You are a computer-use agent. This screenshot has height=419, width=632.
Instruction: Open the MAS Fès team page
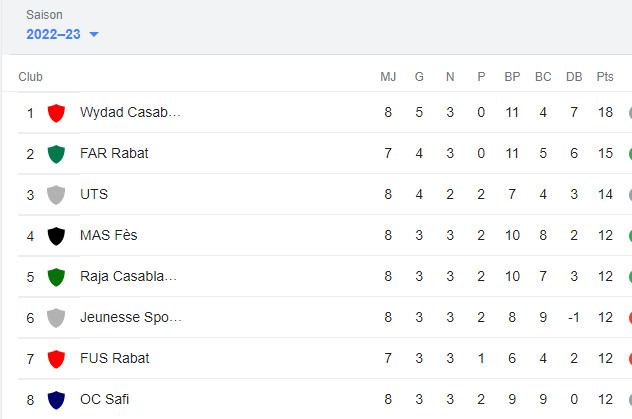tap(108, 235)
